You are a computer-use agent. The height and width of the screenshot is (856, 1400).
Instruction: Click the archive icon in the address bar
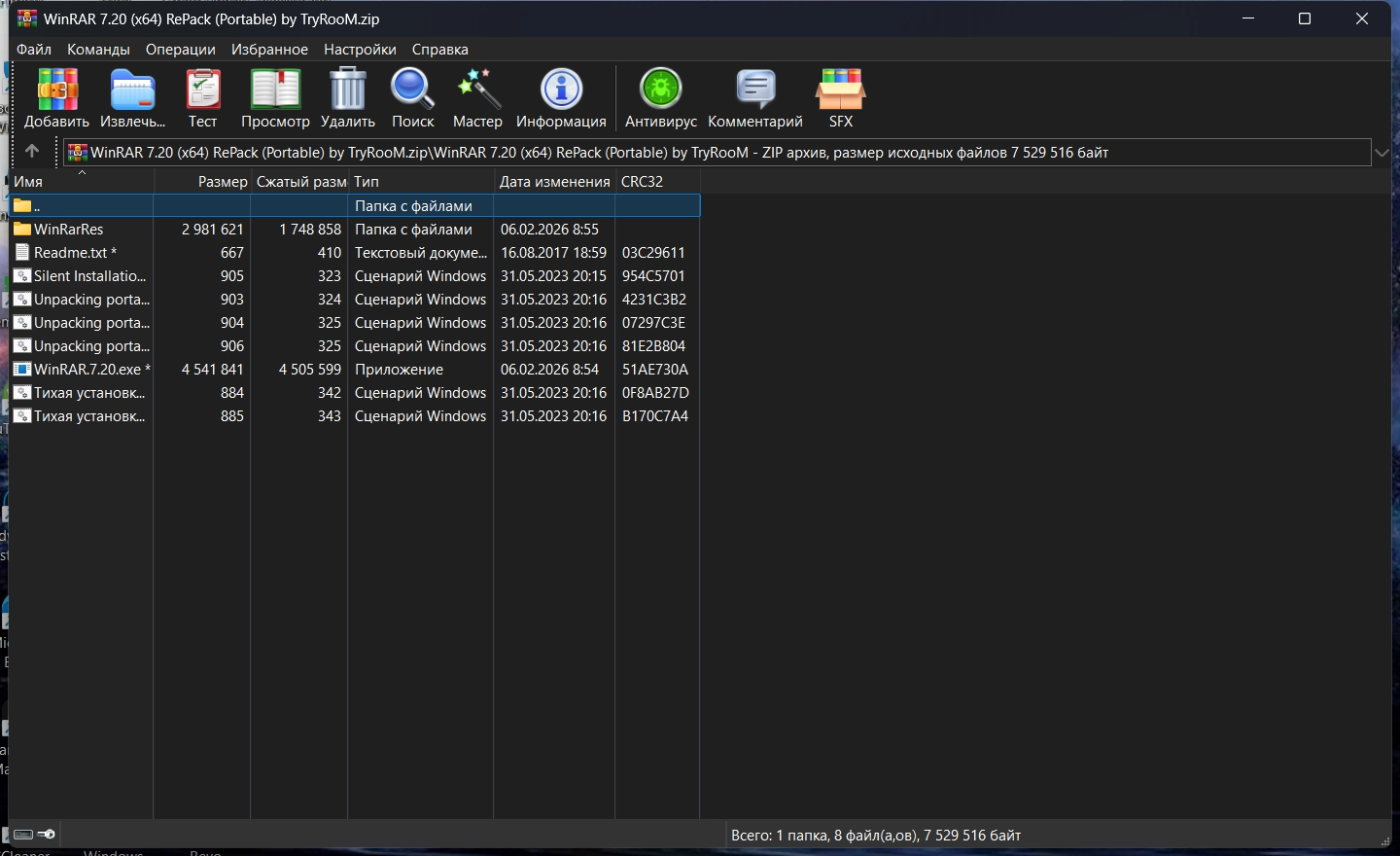click(78, 152)
